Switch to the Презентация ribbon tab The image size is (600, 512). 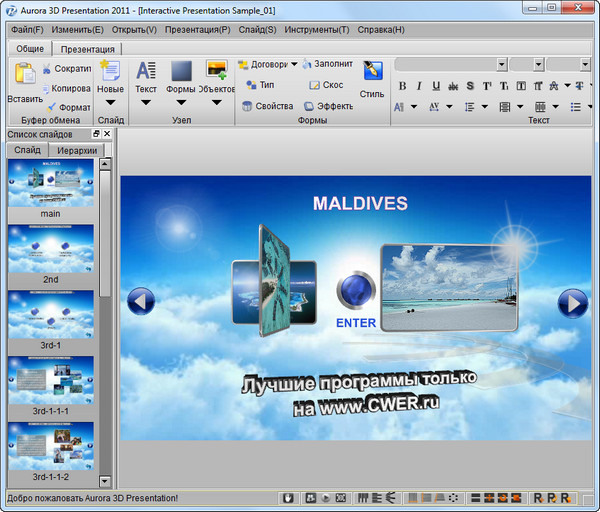(87, 48)
